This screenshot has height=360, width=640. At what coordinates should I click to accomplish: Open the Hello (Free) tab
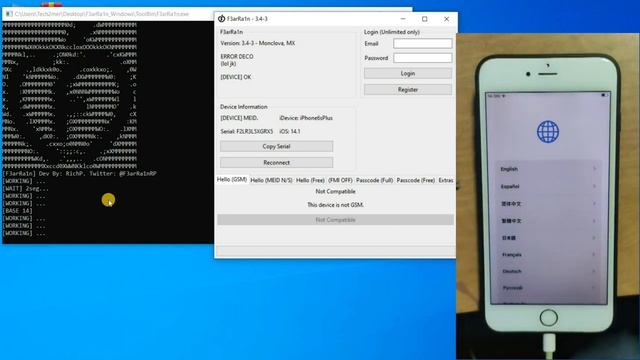pyautogui.click(x=310, y=180)
